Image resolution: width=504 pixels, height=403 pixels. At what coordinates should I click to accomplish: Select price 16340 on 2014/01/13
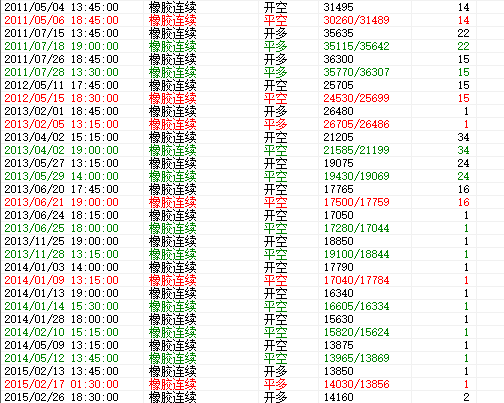point(338,293)
